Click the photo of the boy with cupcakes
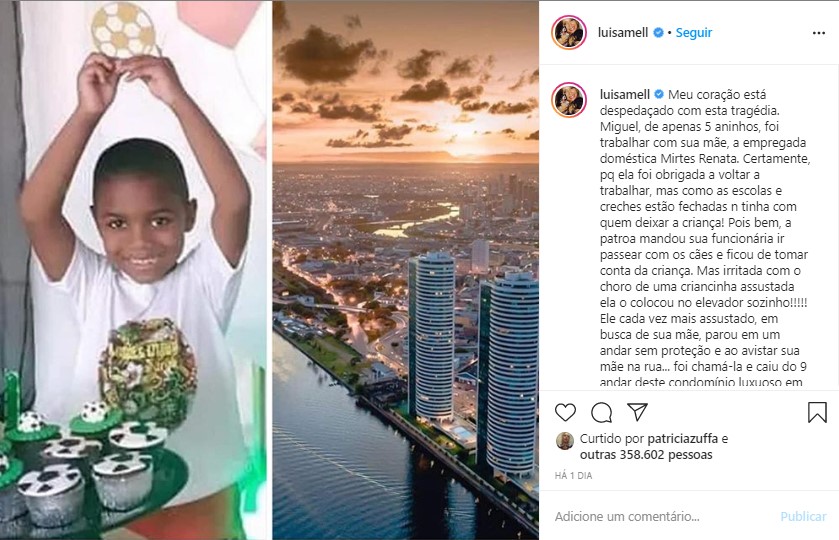Screen dimensions: 839x540 134,270
